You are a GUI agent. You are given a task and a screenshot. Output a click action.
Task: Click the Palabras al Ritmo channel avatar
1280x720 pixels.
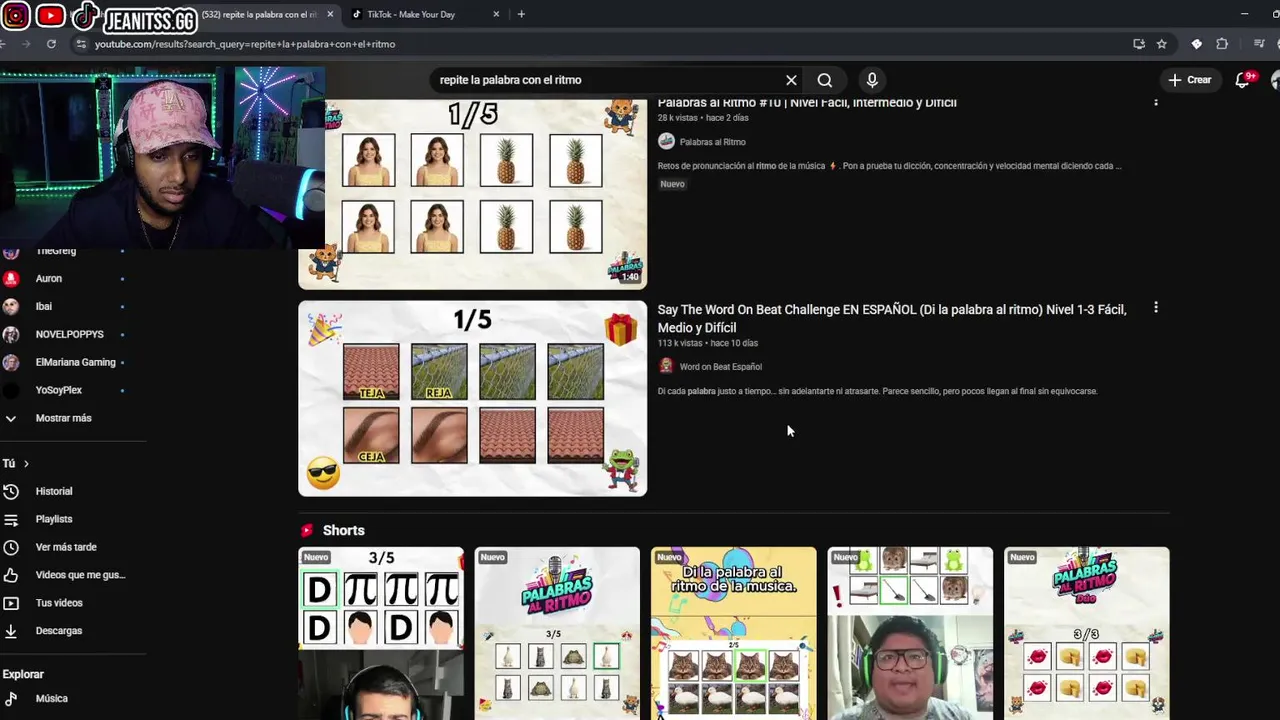click(x=666, y=141)
